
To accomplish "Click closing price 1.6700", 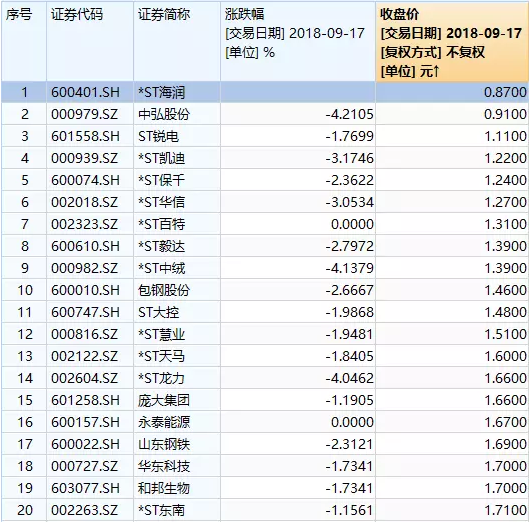I will 505,422.
